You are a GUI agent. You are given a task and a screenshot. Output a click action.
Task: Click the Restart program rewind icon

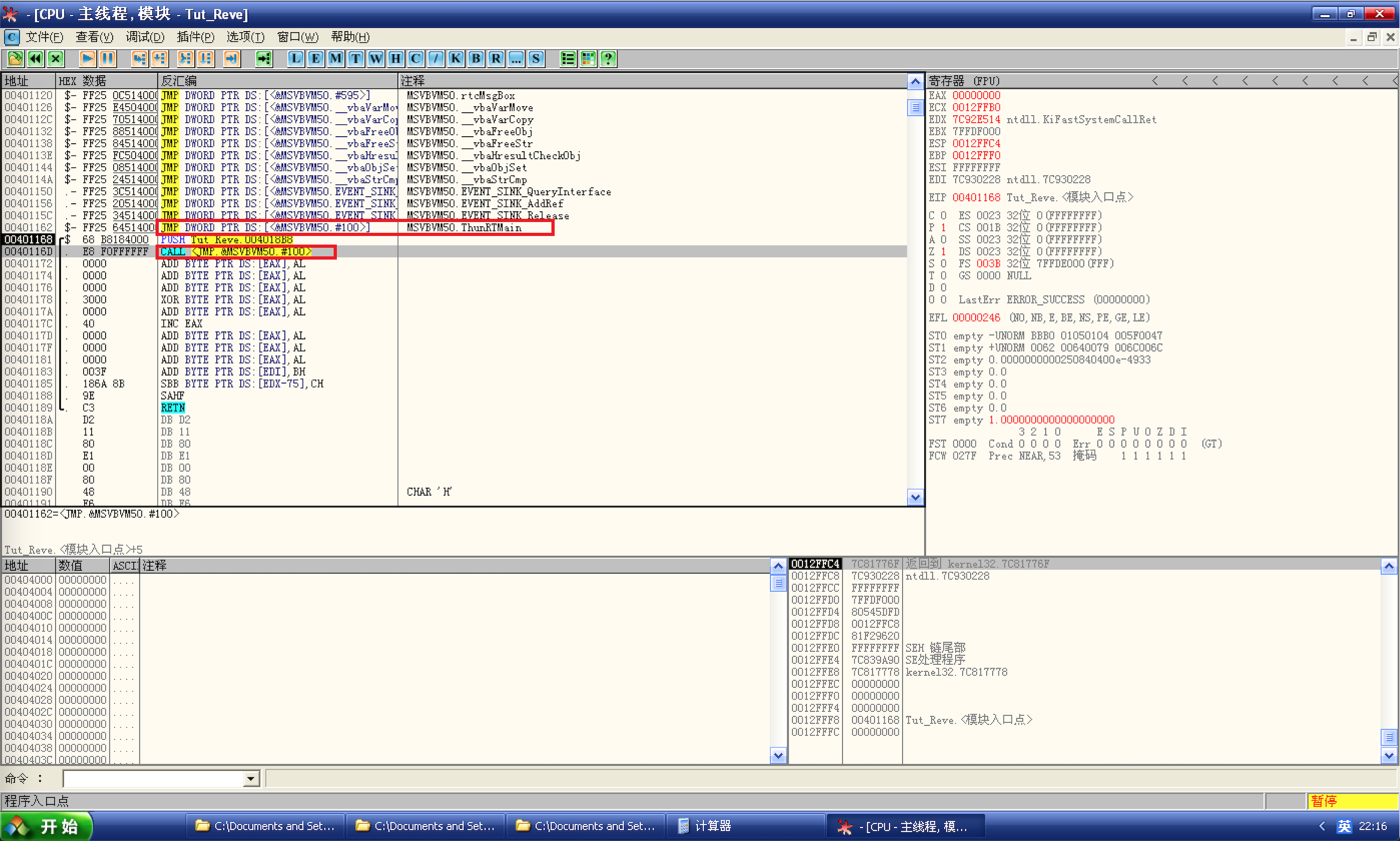pyautogui.click(x=35, y=58)
